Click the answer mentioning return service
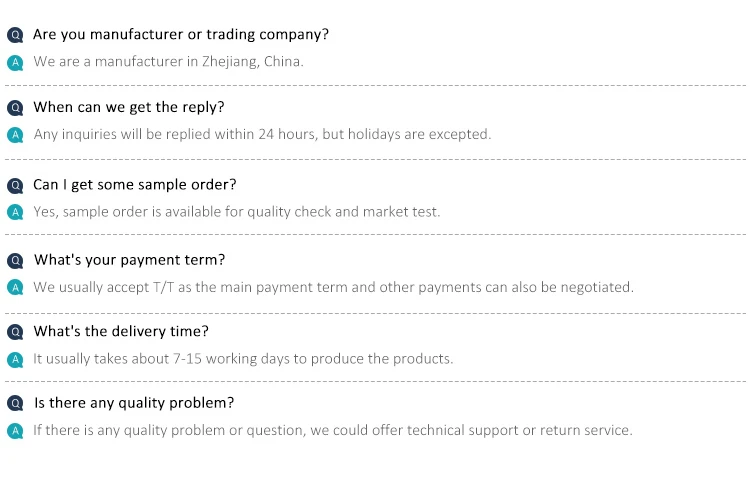Image resolution: width=750 pixels, height=477 pixels. (x=333, y=431)
